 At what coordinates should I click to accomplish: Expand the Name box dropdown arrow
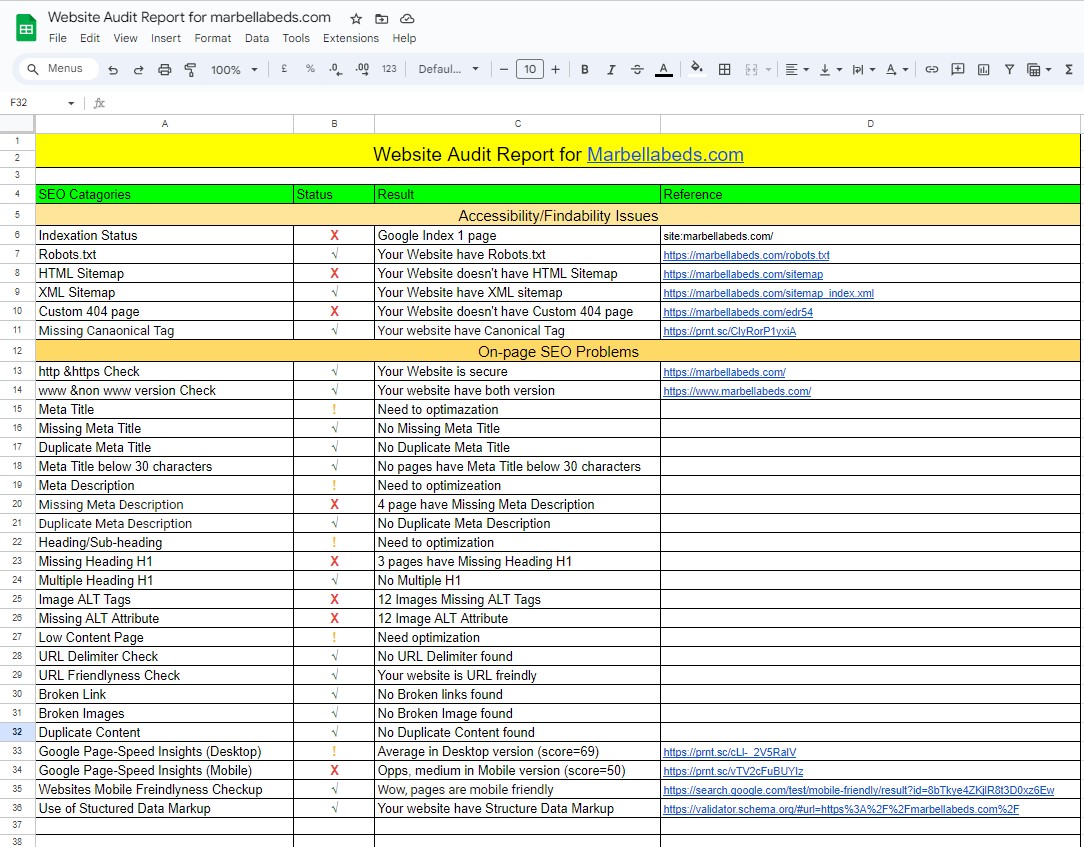point(71,104)
